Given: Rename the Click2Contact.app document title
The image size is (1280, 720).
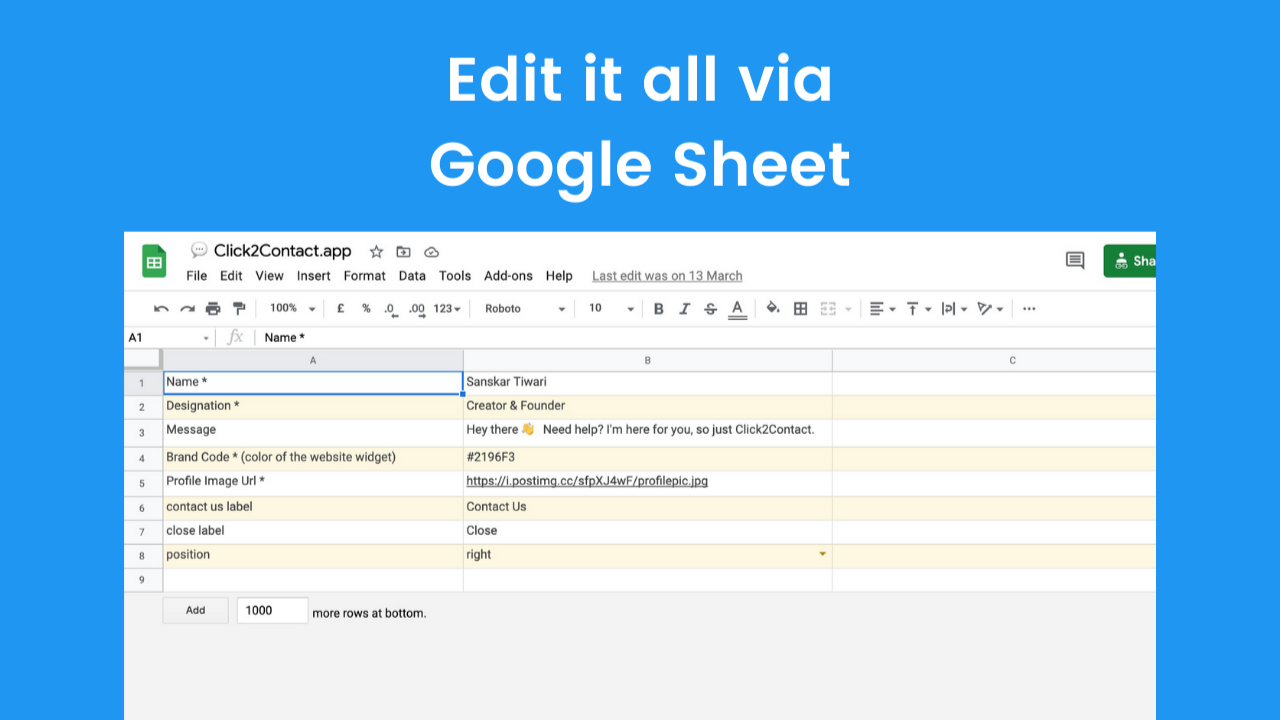Looking at the screenshot, I should point(282,251).
